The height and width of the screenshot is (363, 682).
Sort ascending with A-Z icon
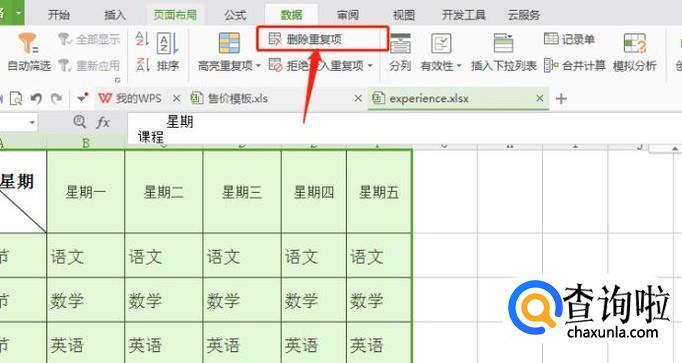click(x=142, y=39)
